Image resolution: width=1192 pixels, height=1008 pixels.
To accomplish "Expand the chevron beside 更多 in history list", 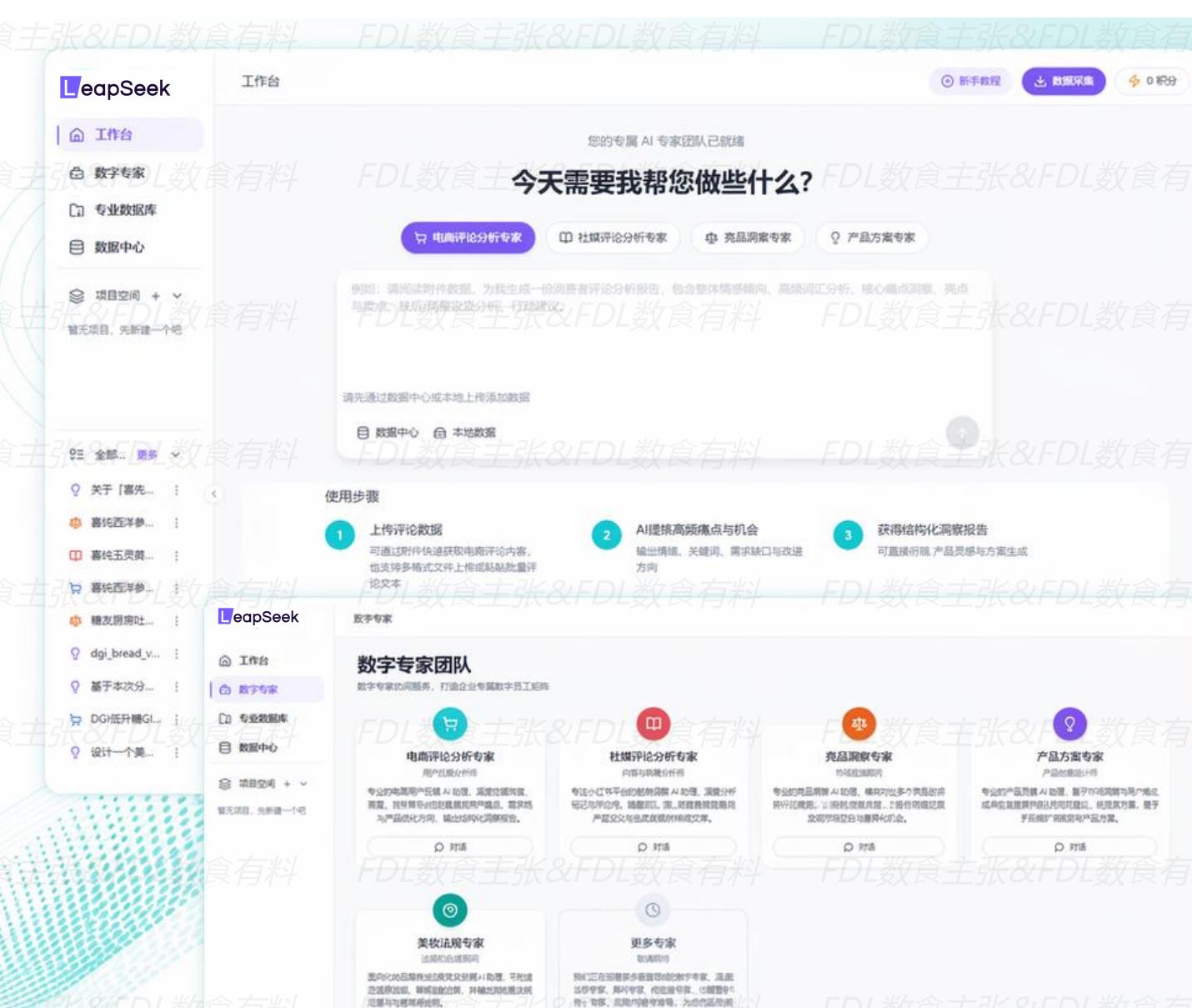I will (x=176, y=455).
